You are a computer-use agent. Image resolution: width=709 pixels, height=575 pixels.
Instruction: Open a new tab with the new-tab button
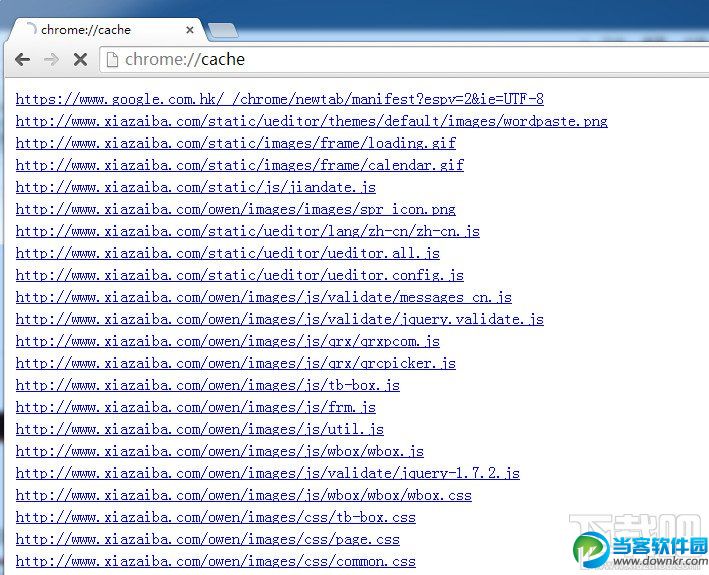(x=223, y=31)
